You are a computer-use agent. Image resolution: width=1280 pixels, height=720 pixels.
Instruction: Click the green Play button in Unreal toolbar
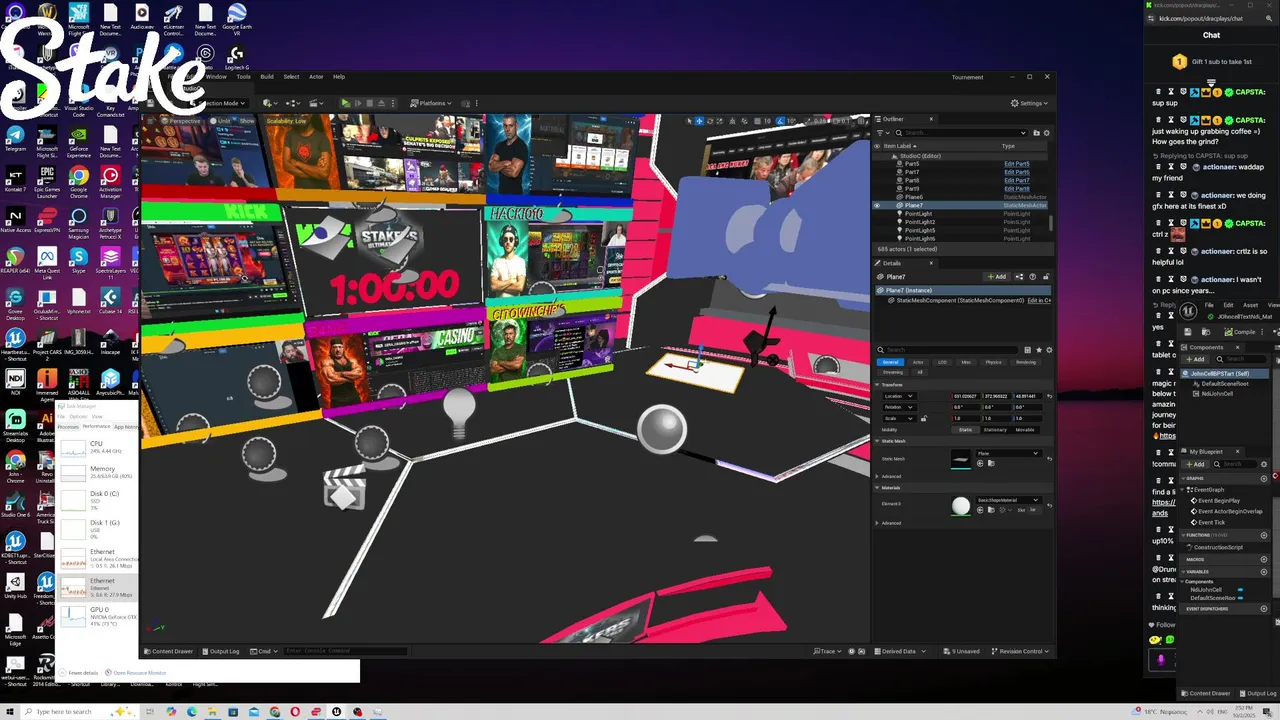pyautogui.click(x=346, y=103)
